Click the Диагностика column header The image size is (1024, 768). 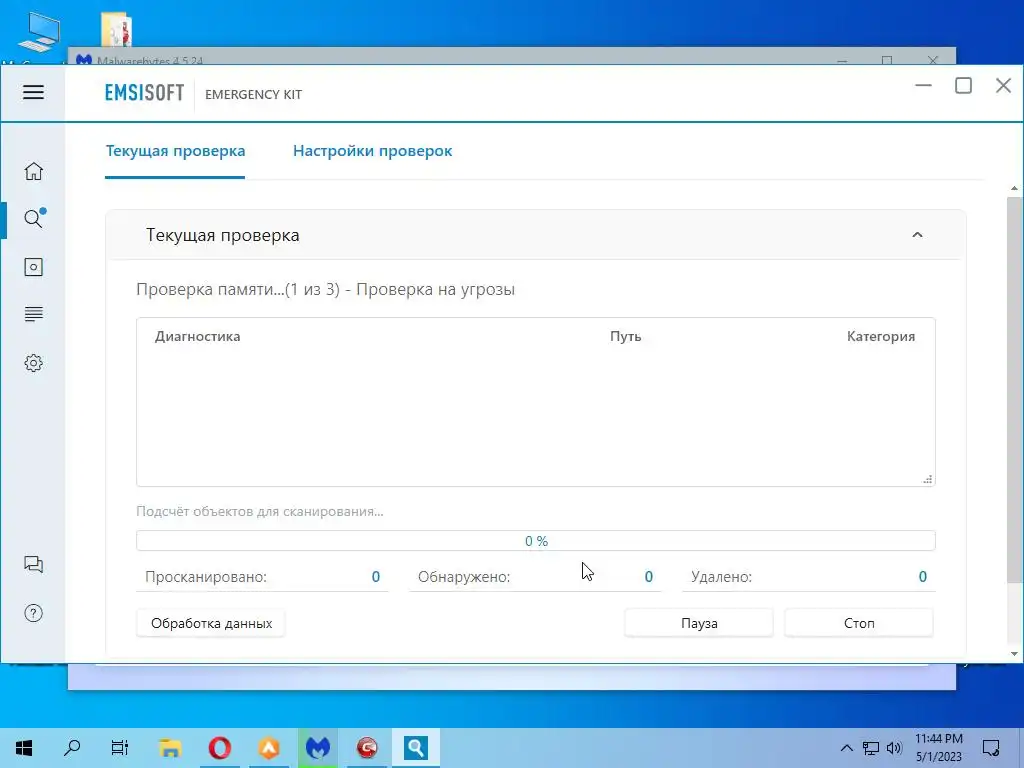(x=197, y=336)
